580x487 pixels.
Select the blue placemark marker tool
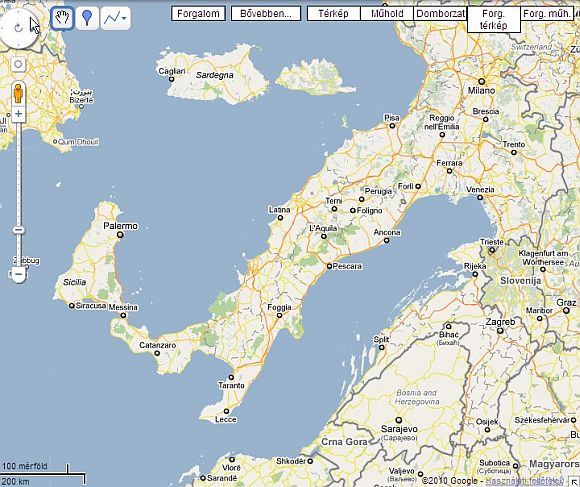click(87, 18)
